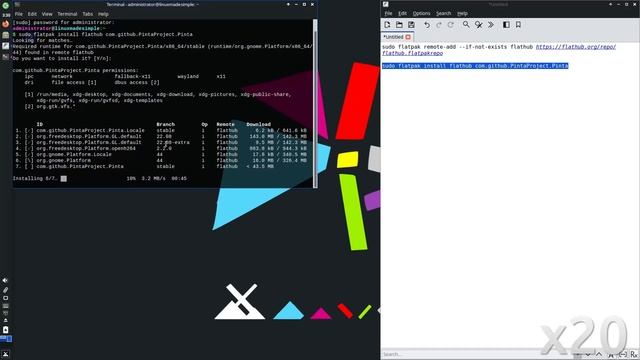Click the 'Branch' column header in terminal output

(x=165, y=124)
